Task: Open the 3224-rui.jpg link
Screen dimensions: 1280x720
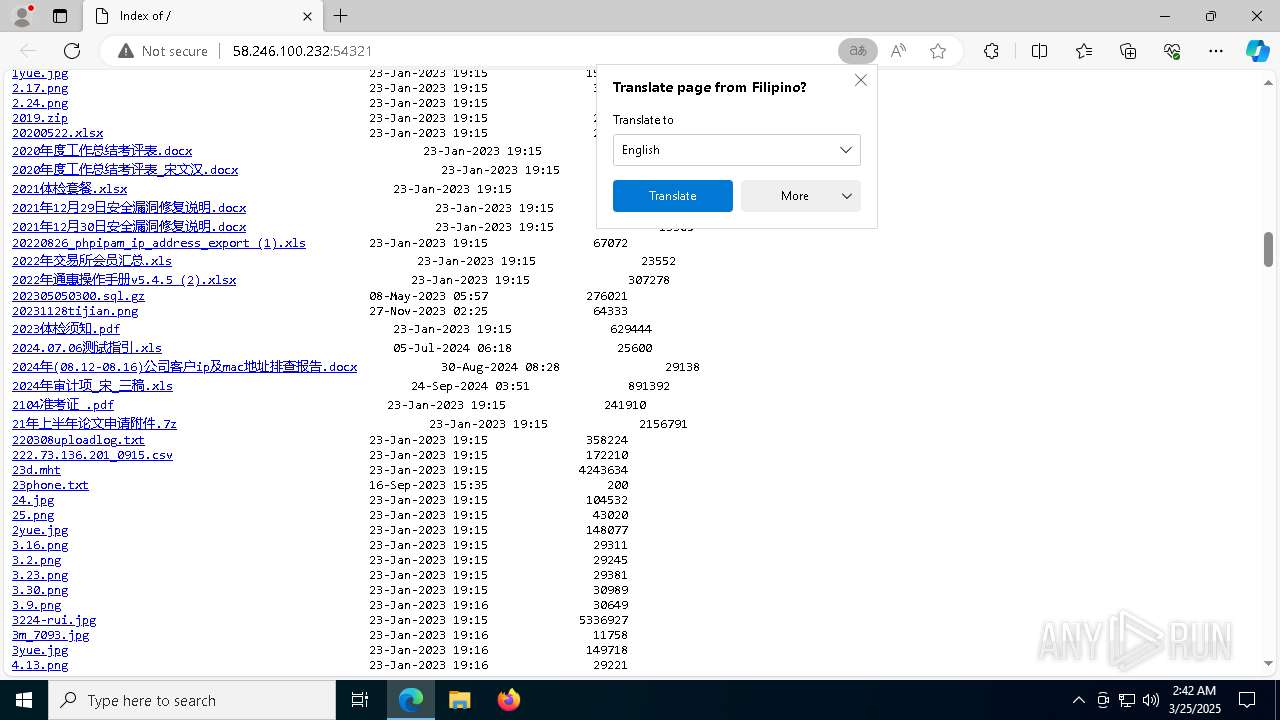Action: point(54,620)
